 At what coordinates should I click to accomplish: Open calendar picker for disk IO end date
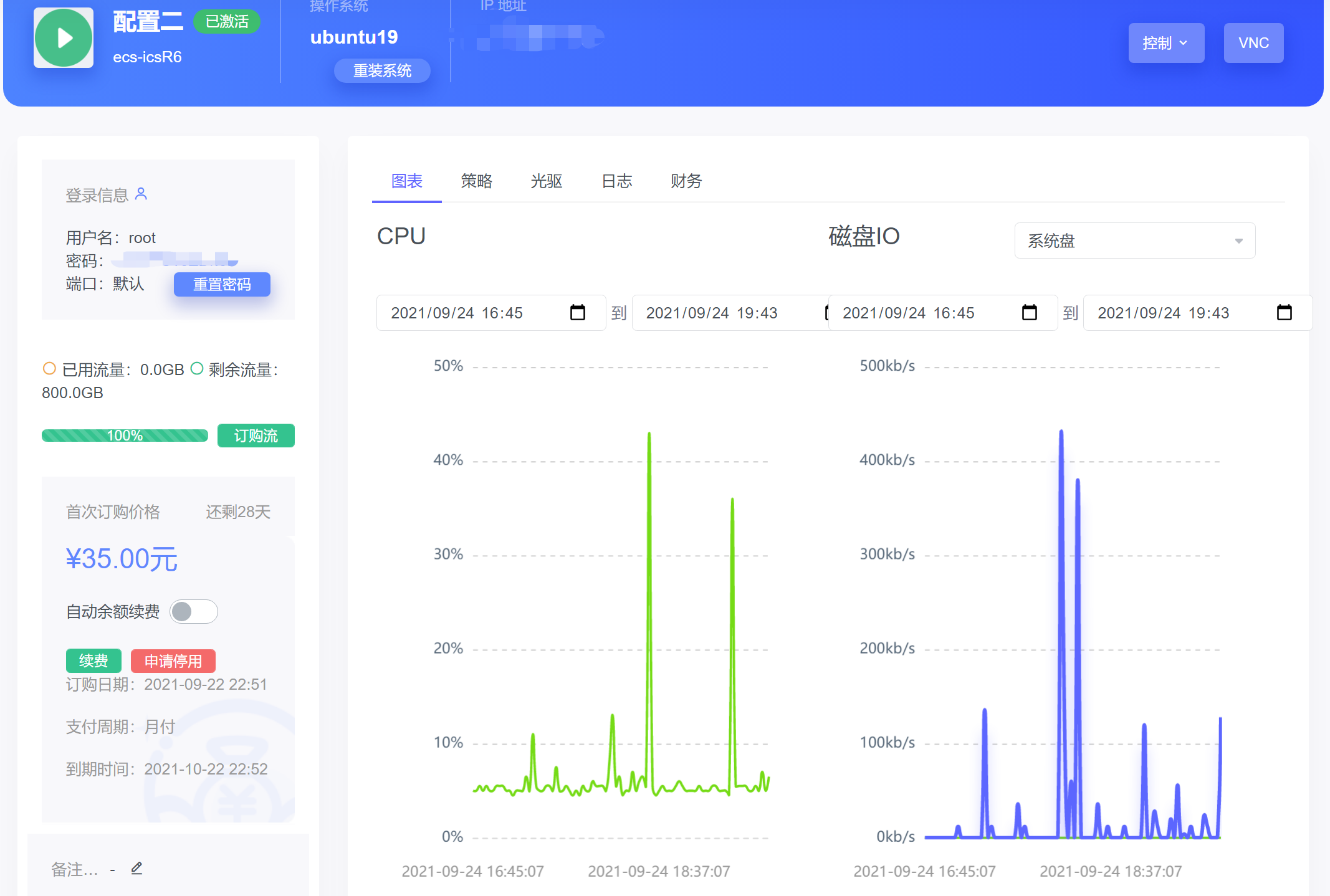pos(1284,312)
